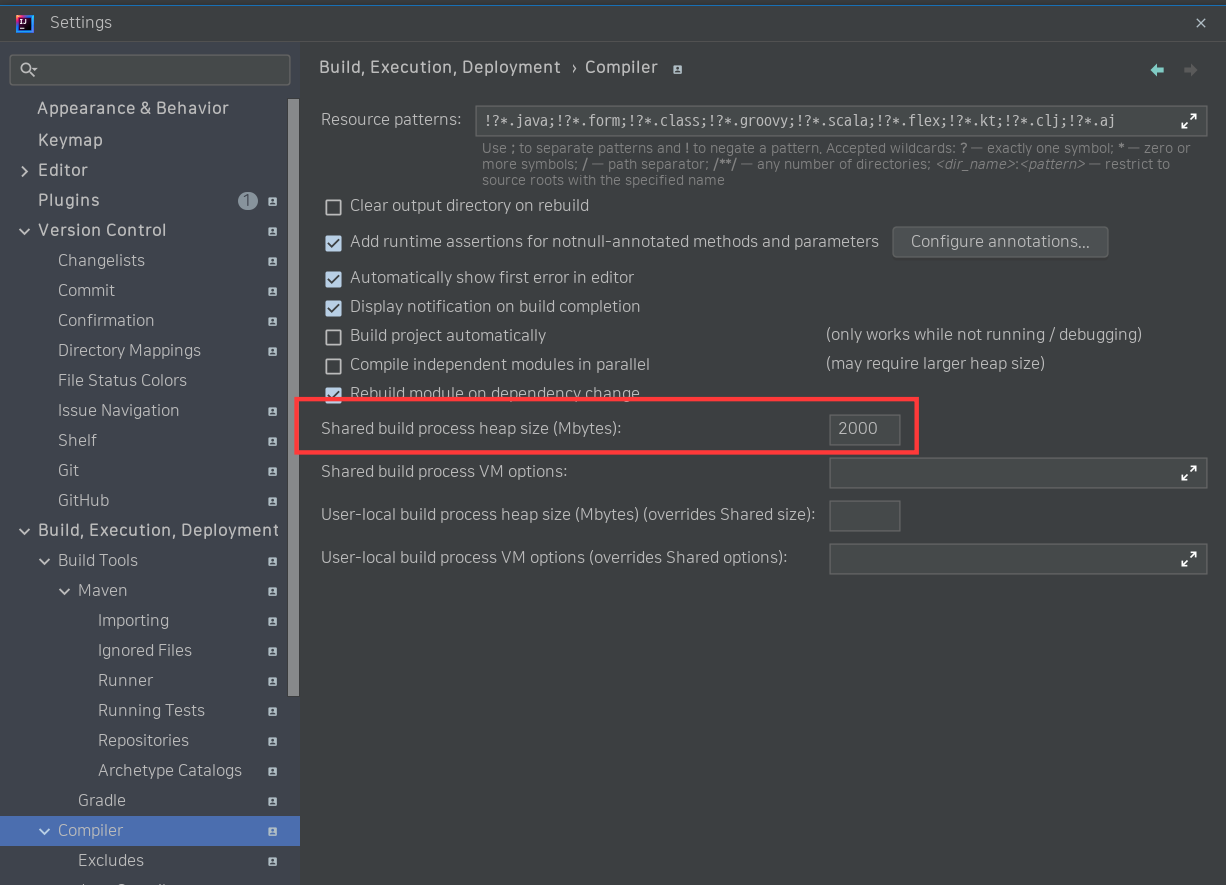Click the project icon beside Importing

tap(273, 621)
